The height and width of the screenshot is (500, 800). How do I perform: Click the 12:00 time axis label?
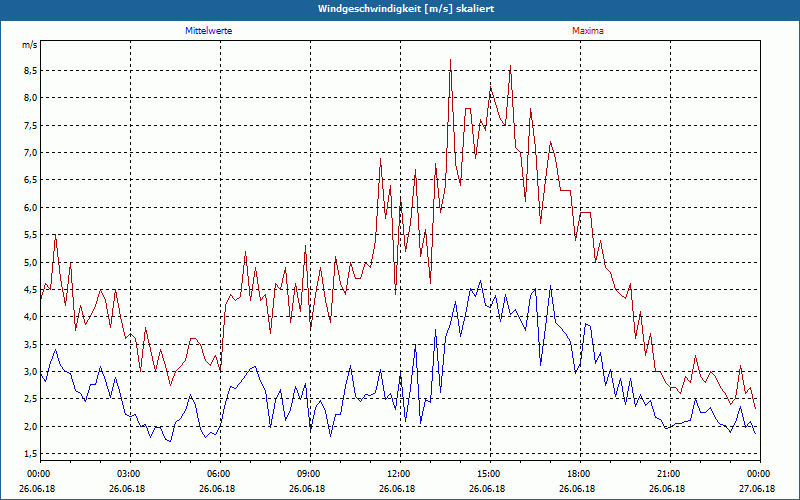(400, 474)
